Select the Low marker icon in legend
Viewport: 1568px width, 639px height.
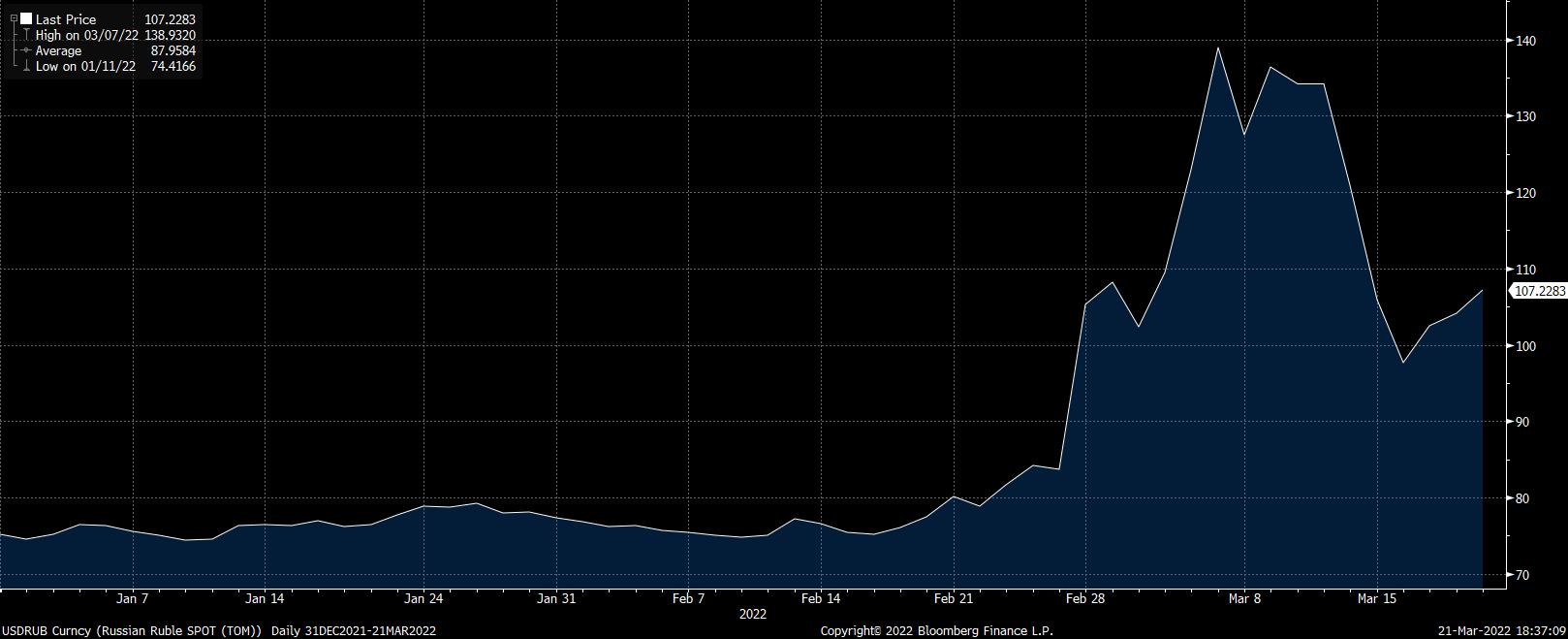pyautogui.click(x=26, y=66)
